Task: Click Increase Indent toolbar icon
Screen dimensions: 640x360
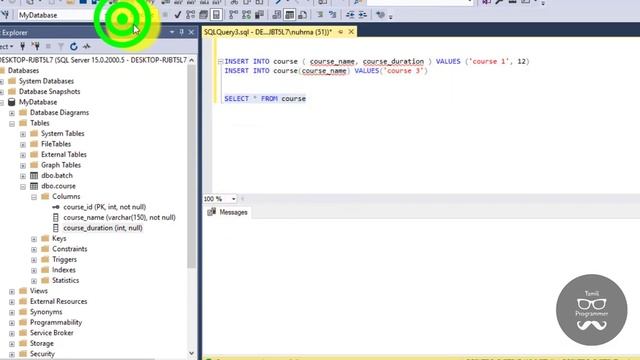Action: coord(362,15)
